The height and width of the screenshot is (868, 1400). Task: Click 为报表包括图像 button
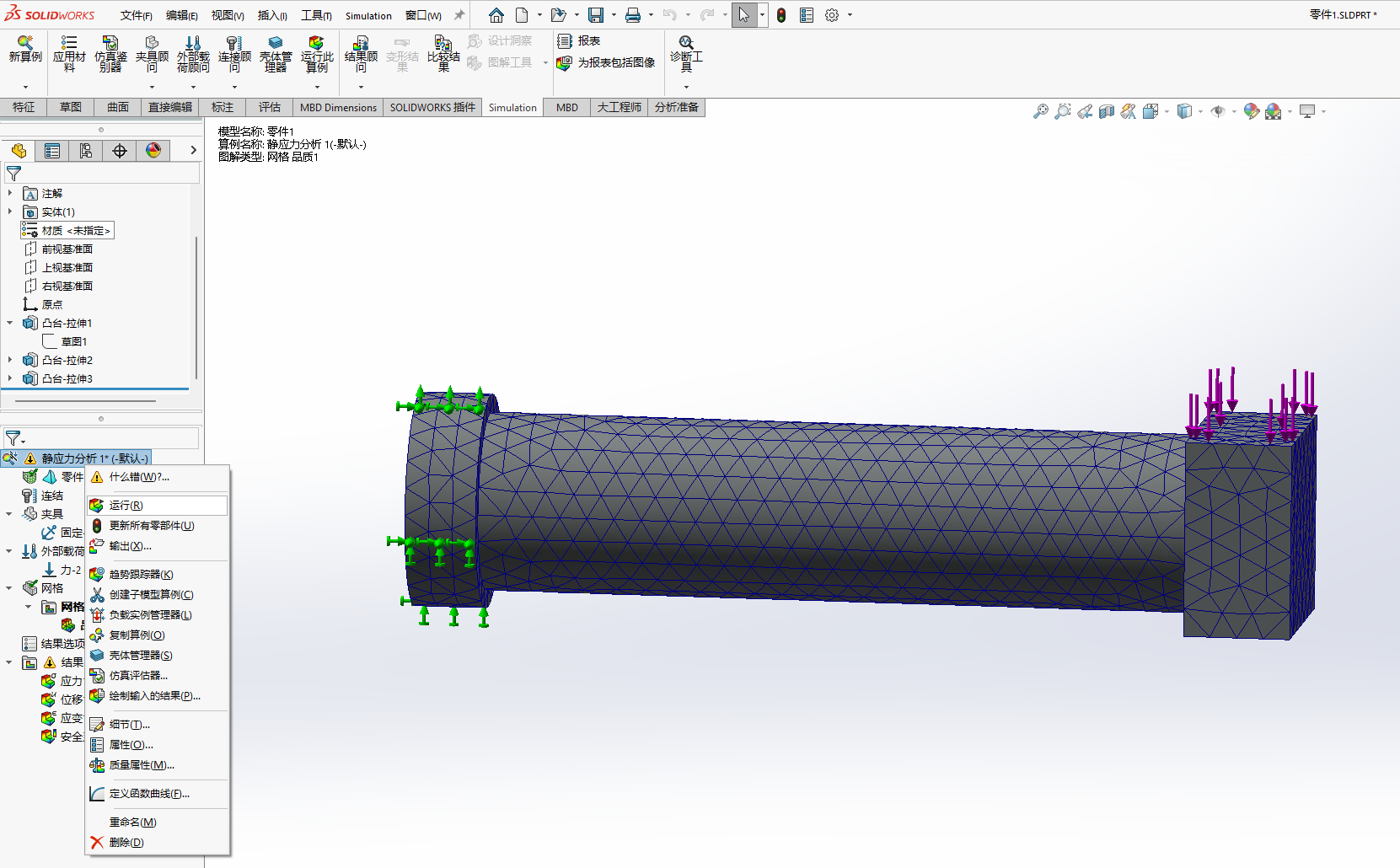tap(606, 62)
